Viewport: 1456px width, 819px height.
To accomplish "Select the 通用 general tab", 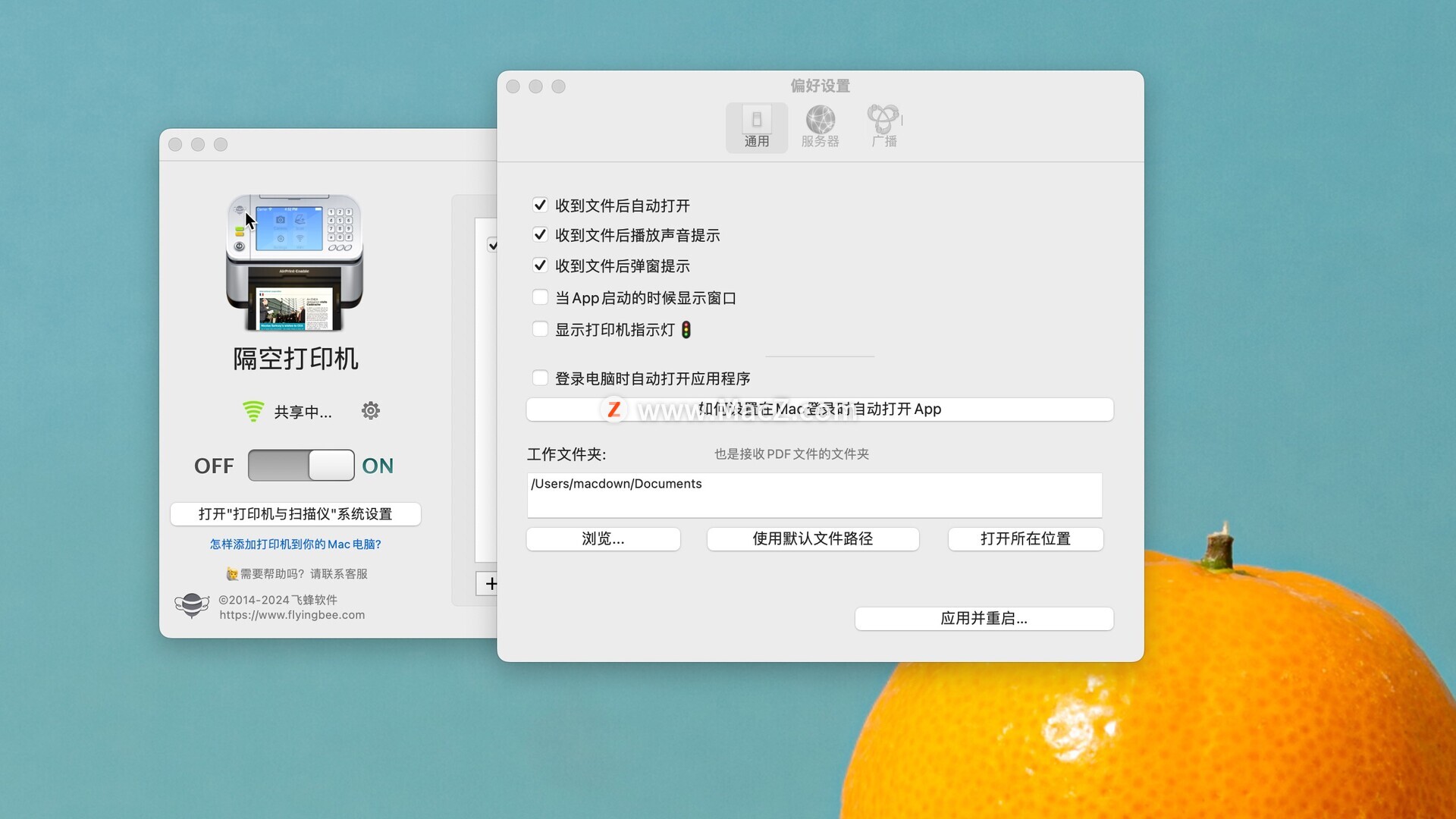I will coord(756,127).
